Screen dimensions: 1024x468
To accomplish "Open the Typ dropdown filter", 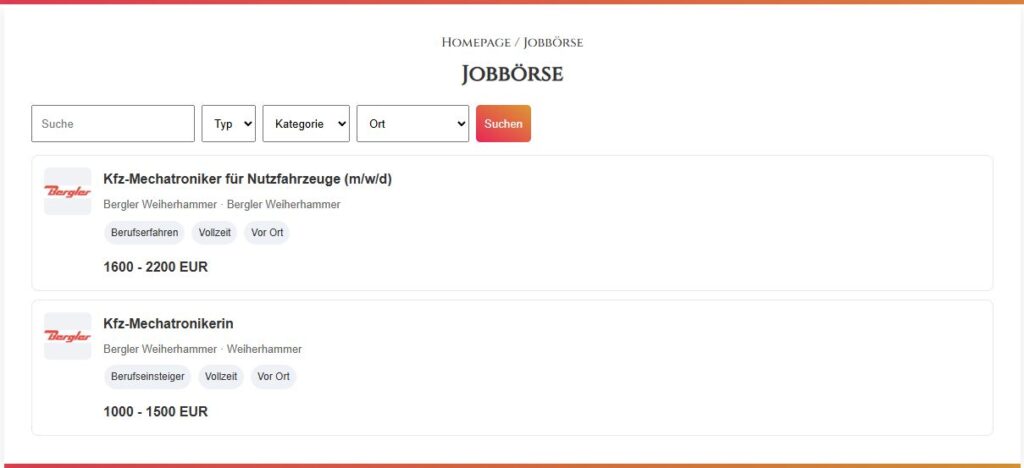I will pyautogui.click(x=228, y=124).
